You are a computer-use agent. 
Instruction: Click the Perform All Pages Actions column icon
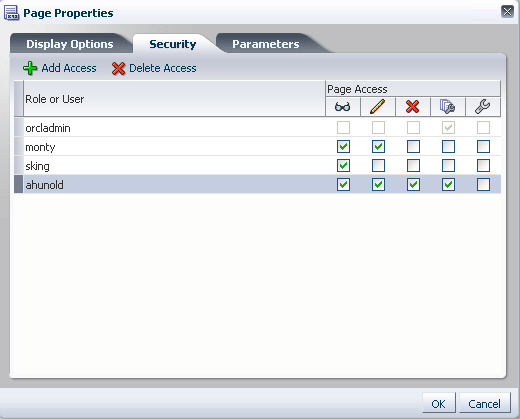447,107
